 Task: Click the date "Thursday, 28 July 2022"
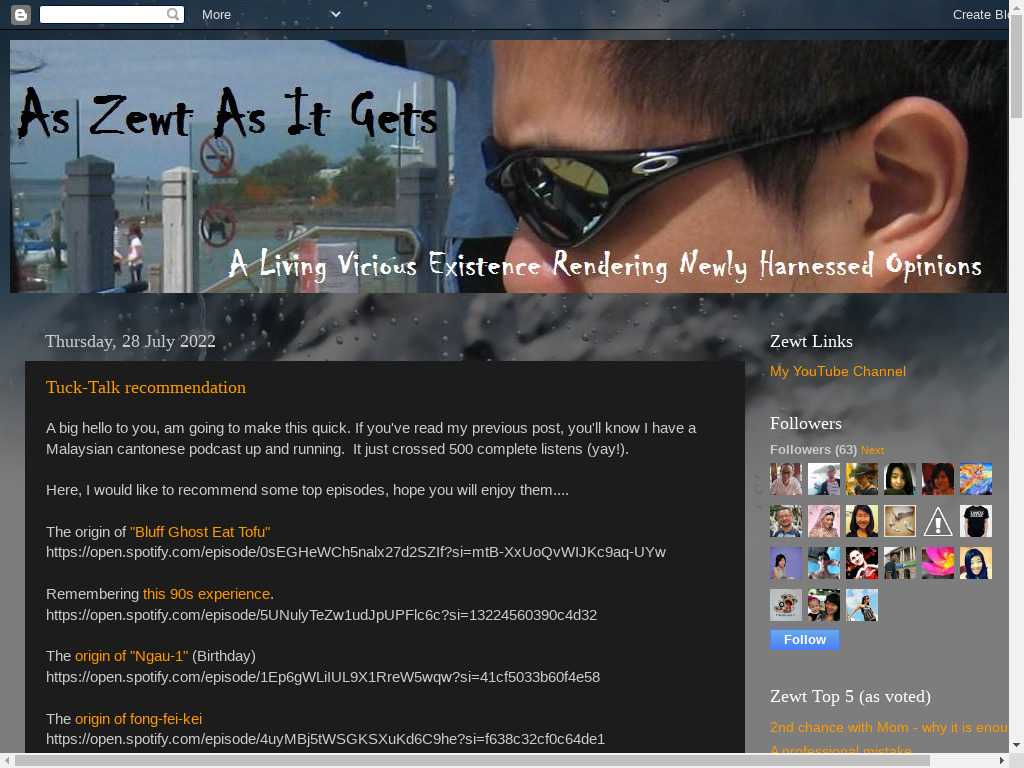[130, 341]
